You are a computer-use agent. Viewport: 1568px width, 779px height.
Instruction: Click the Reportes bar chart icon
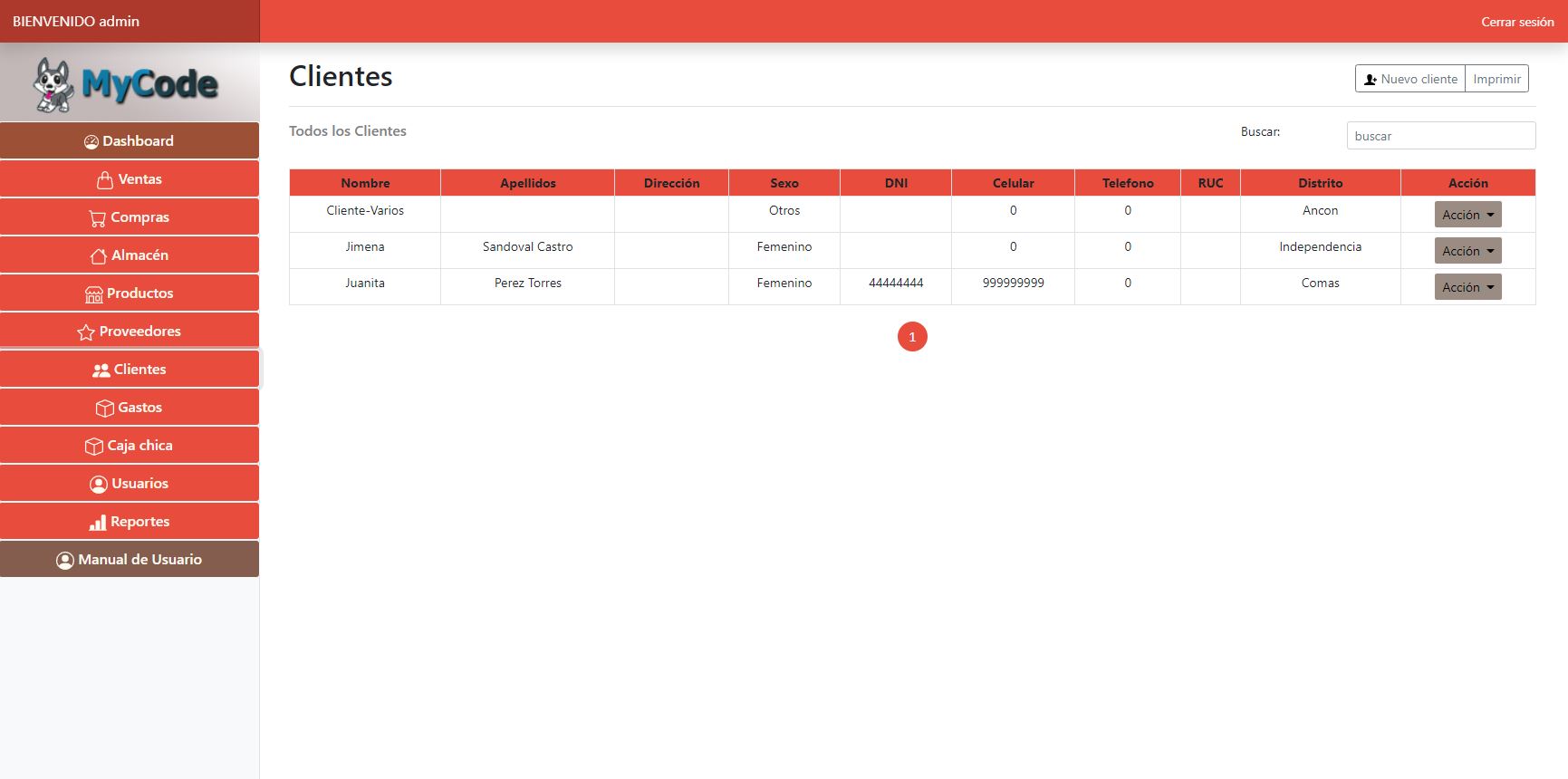(x=97, y=523)
